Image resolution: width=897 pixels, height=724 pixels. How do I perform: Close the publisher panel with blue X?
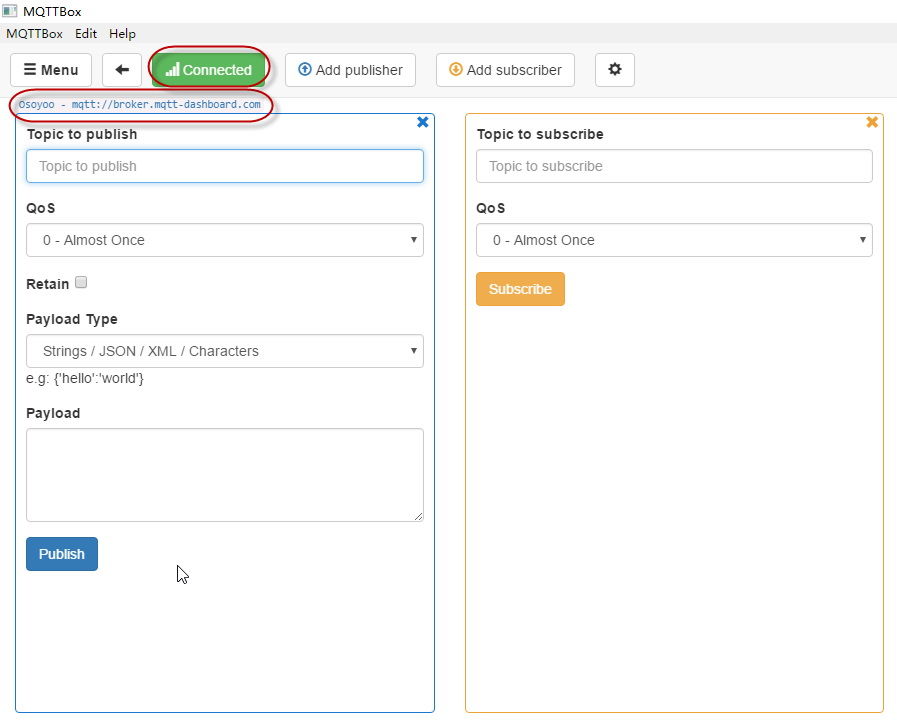[422, 122]
